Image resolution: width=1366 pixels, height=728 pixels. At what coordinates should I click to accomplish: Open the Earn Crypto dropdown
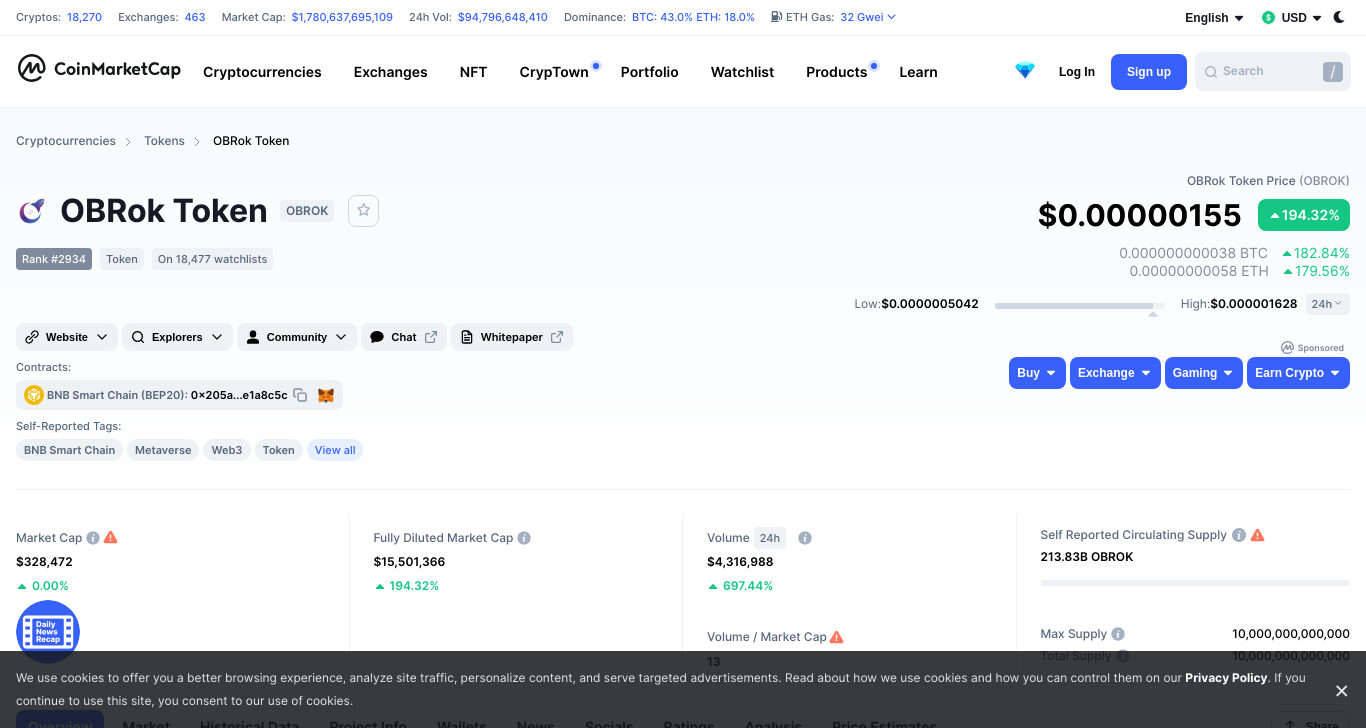(1298, 373)
